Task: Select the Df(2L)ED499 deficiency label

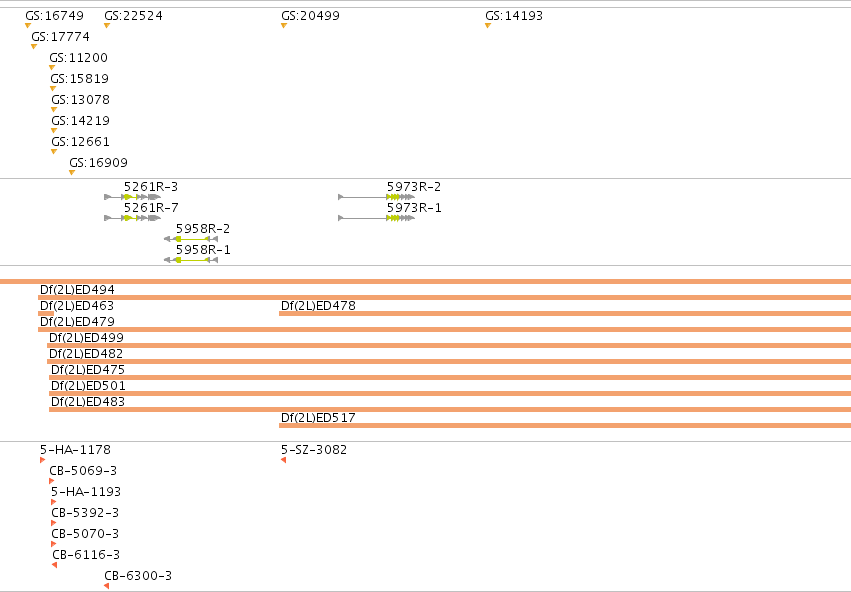Action: (x=86, y=338)
